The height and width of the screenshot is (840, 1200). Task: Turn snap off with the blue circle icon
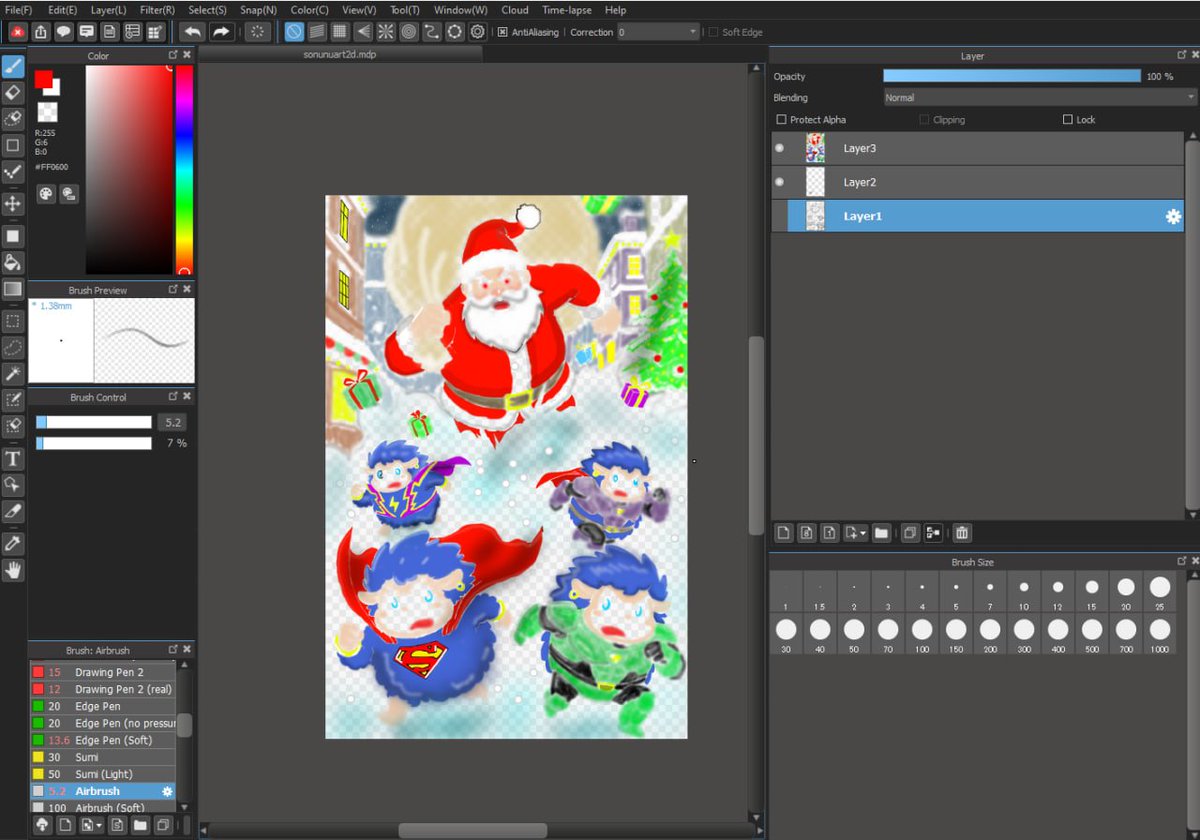click(x=294, y=32)
